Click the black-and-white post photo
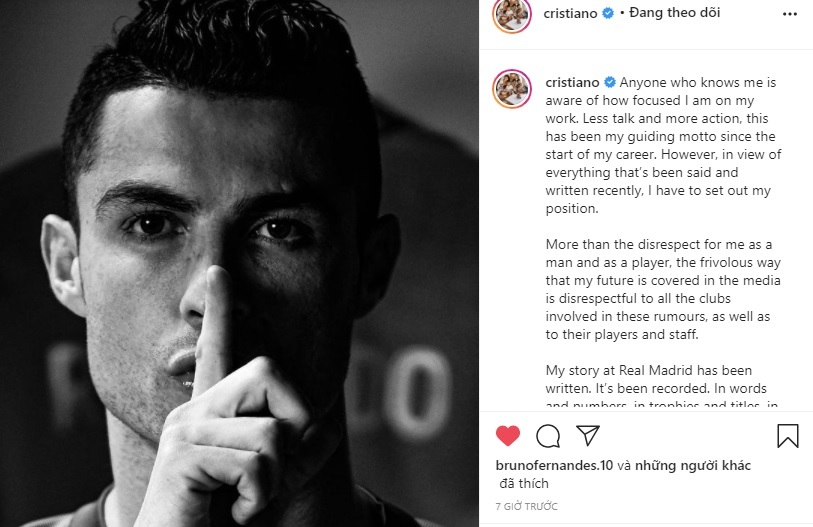Viewport: 813px width, 527px height. click(239, 264)
